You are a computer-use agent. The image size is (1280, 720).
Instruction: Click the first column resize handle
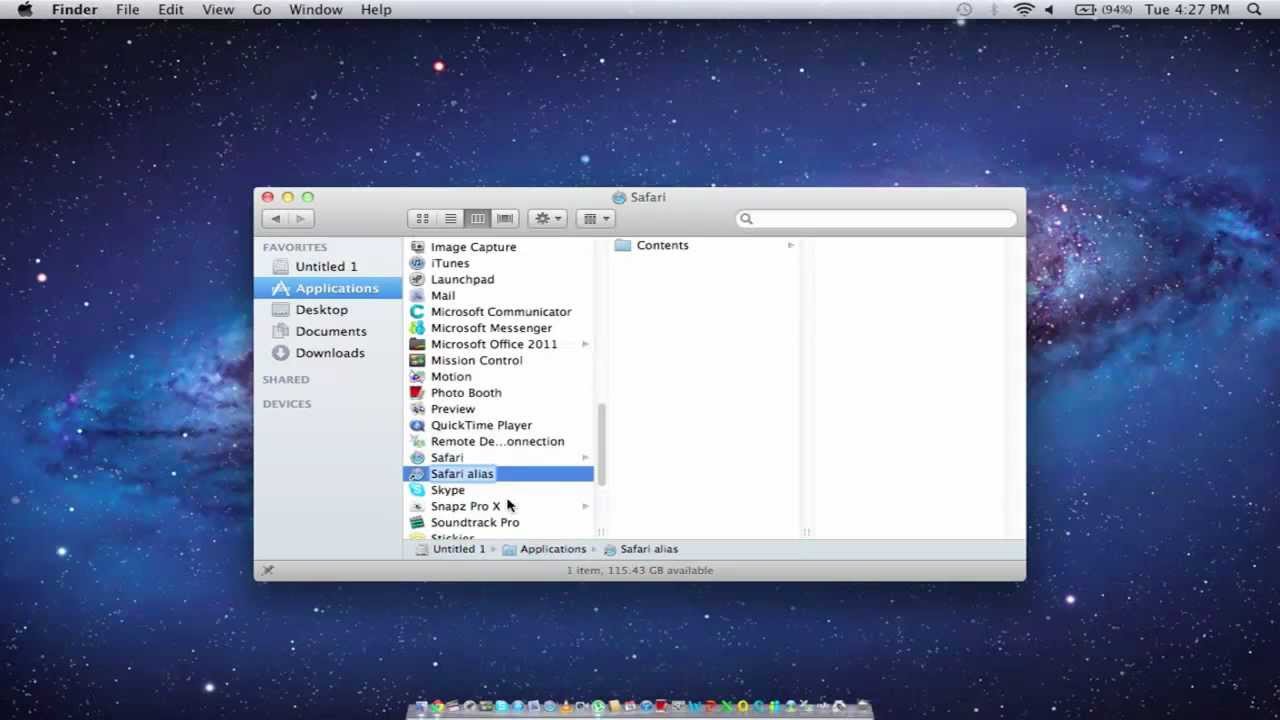click(601, 532)
